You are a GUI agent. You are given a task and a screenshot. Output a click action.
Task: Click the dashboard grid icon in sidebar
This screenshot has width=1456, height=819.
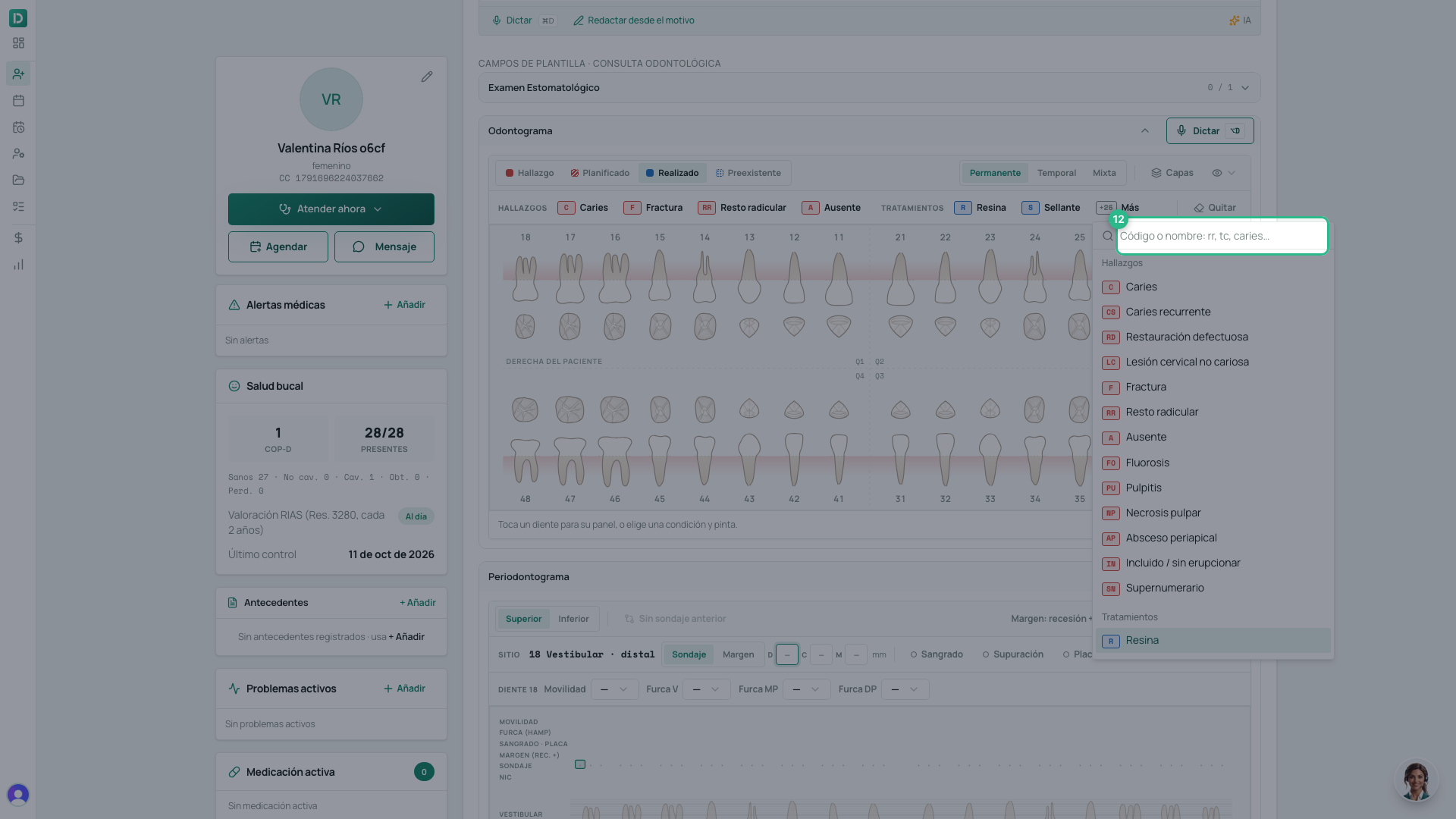[x=18, y=43]
